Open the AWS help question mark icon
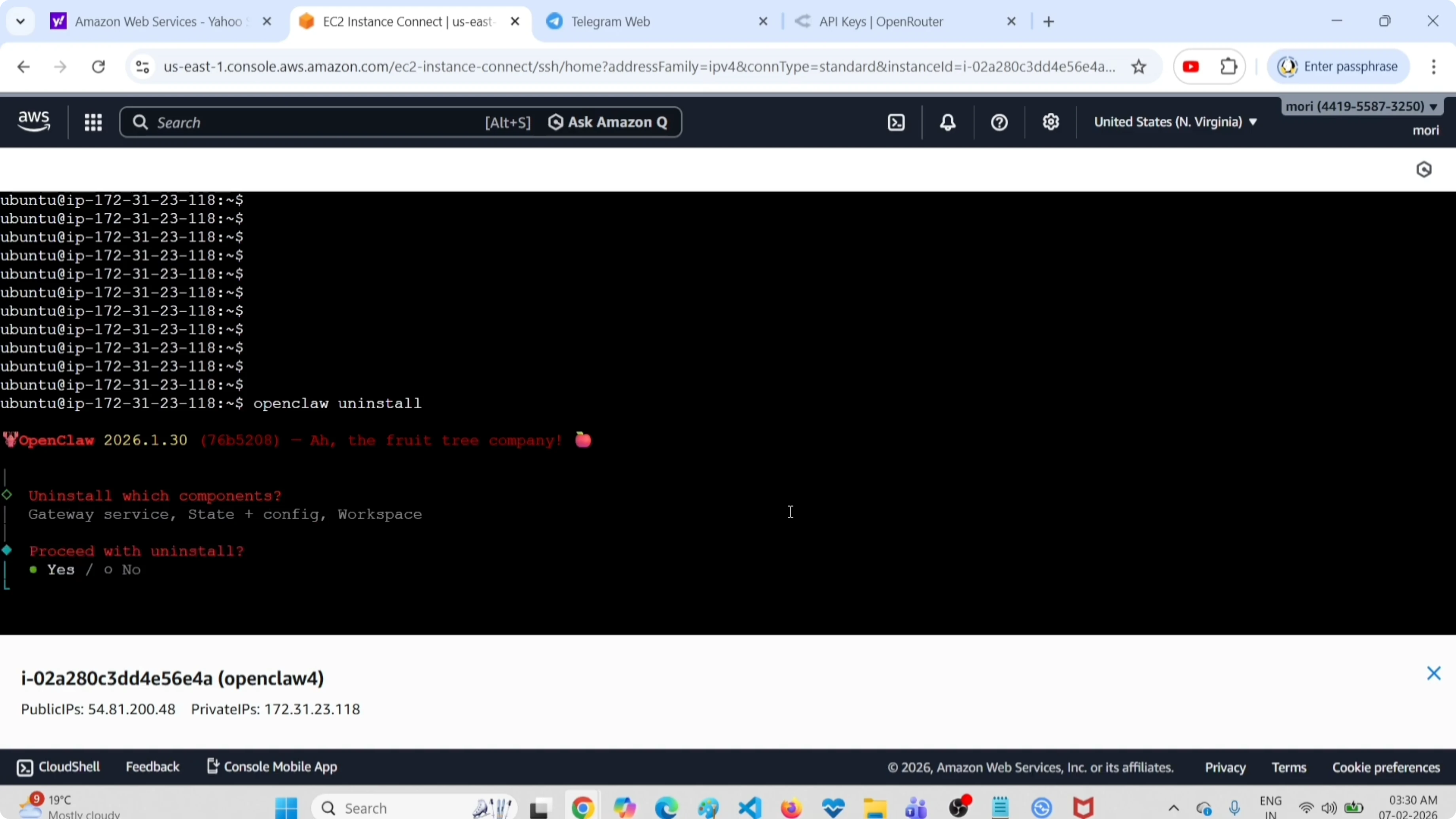 999,122
